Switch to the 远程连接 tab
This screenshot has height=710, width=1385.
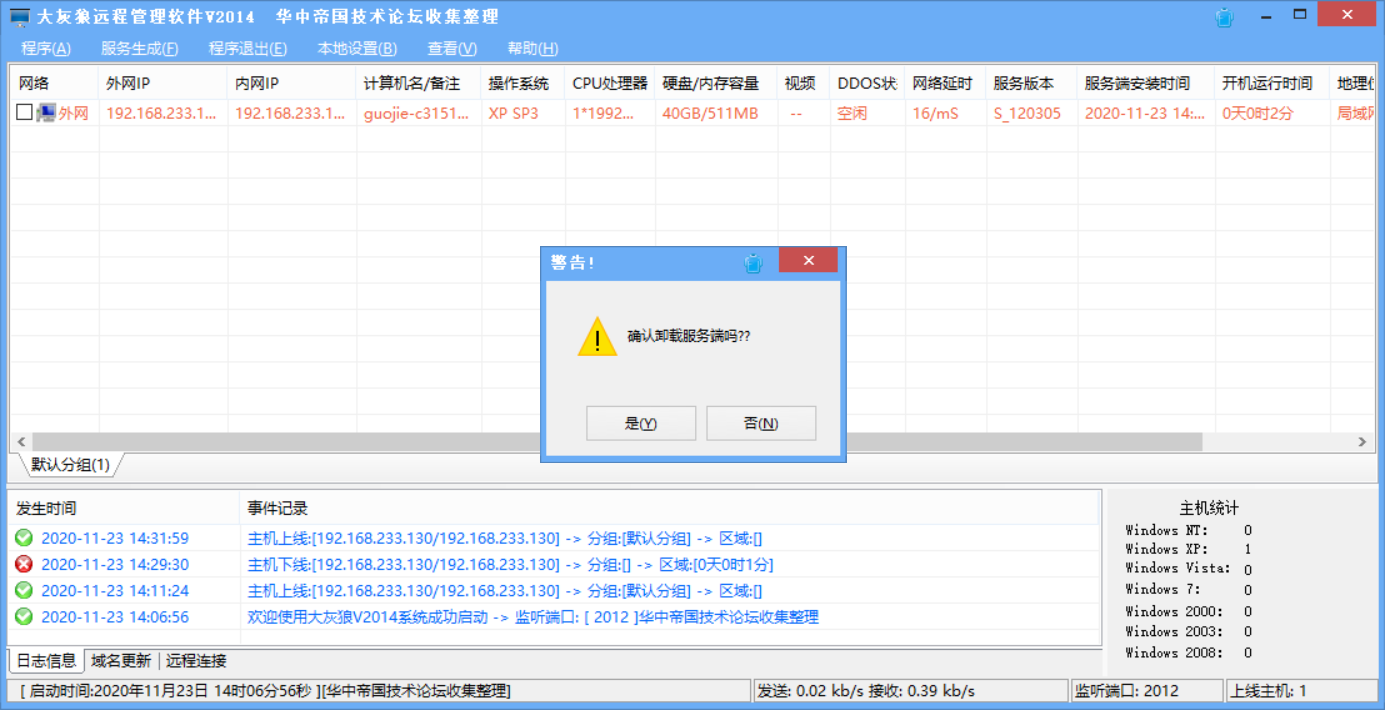[x=196, y=661]
